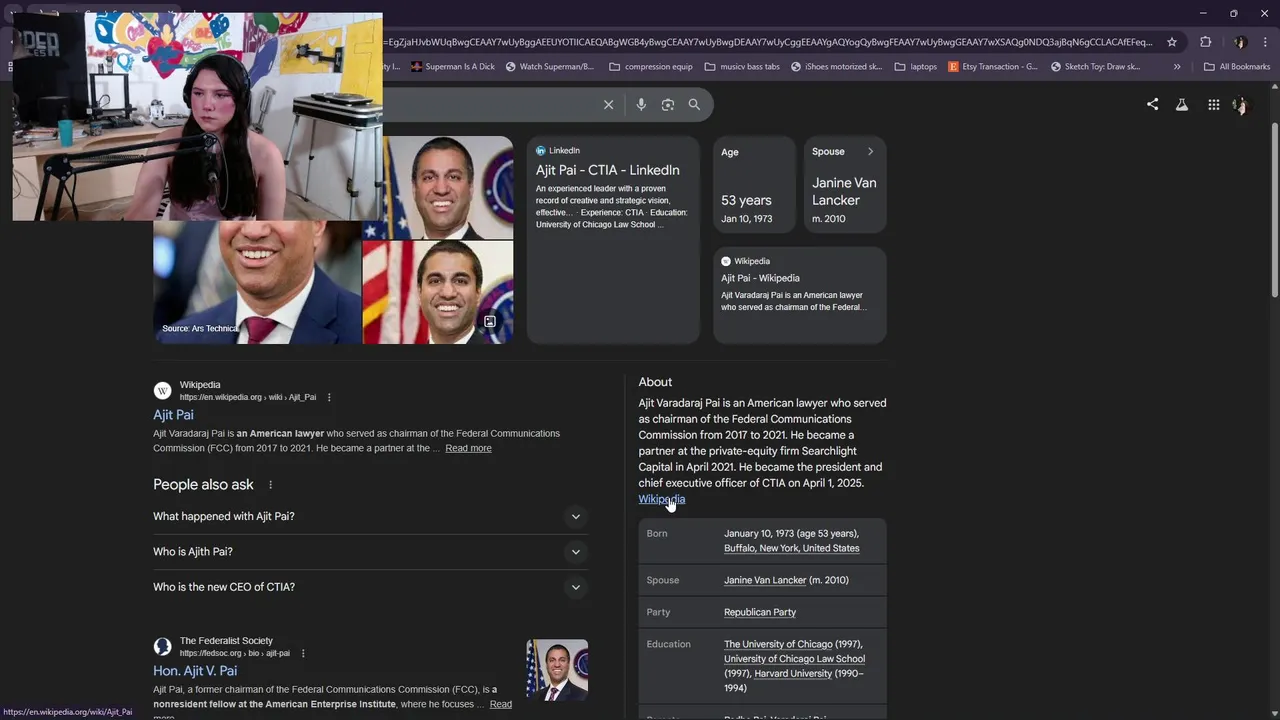Show more bookmarks with the double chevron
The width and height of the screenshot is (1280, 720).
point(1177,67)
